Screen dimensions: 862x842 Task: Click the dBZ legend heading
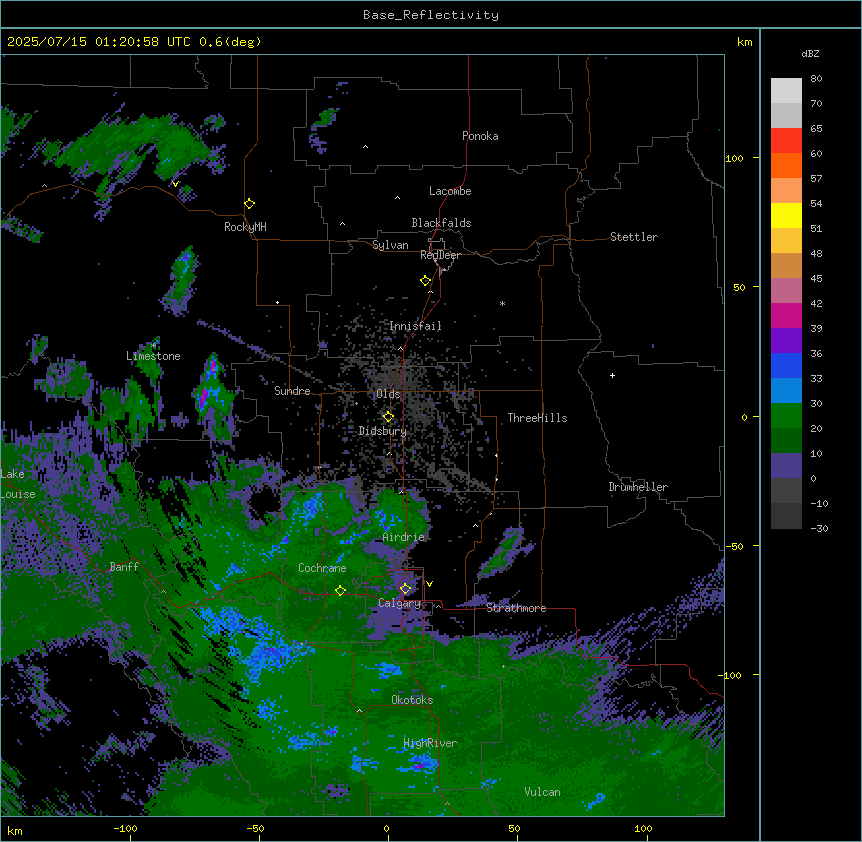[810, 54]
